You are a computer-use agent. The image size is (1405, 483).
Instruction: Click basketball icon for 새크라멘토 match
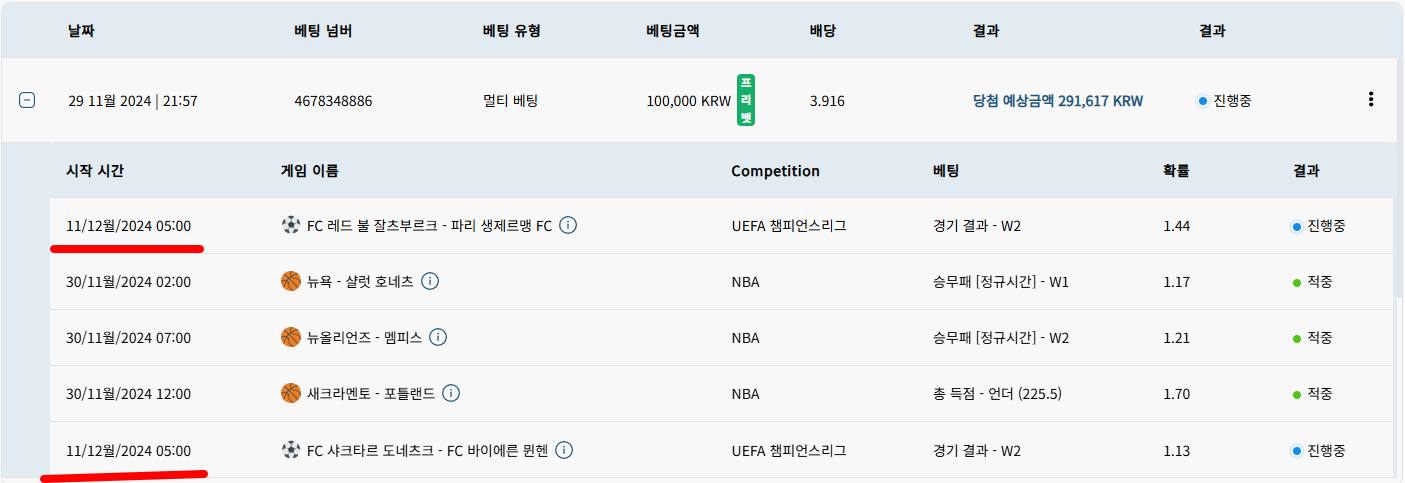coord(291,394)
